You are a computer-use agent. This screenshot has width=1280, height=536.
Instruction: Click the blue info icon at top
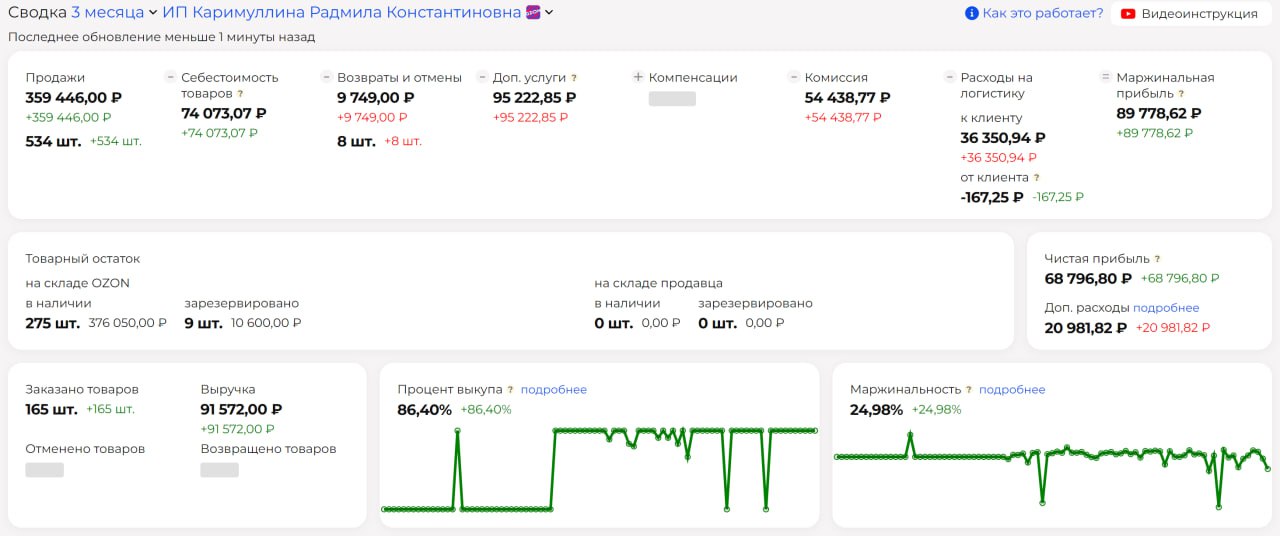pyautogui.click(x=971, y=13)
